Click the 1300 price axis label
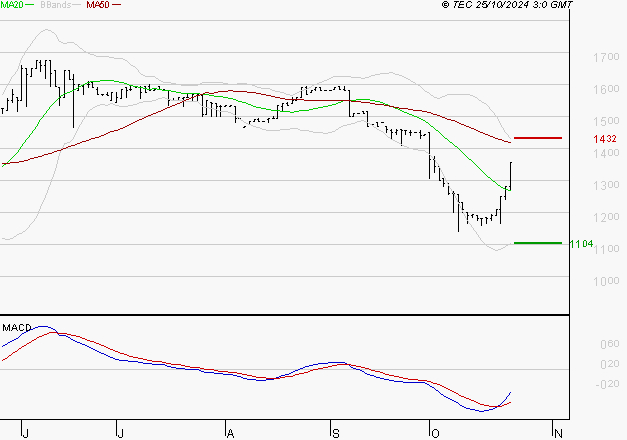Screen dimensions: 627x440 (x=606, y=185)
